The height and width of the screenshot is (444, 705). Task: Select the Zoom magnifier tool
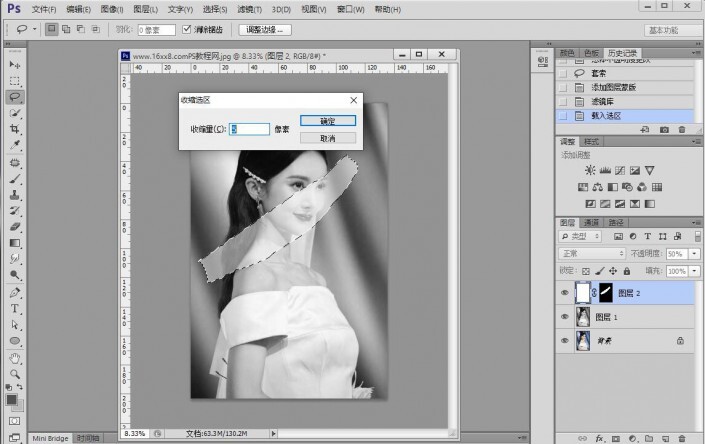(x=15, y=373)
